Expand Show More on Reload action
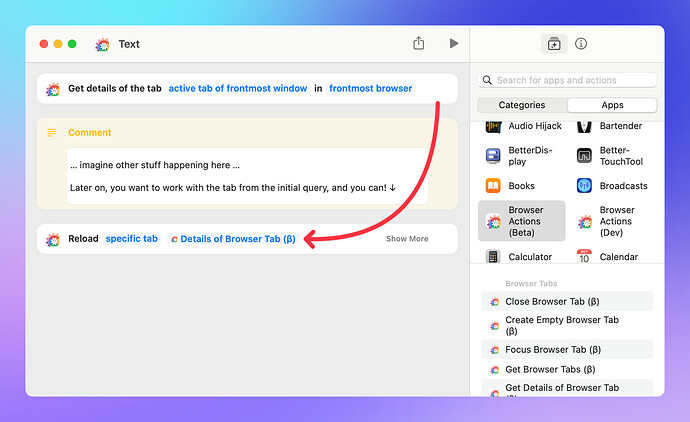Image resolution: width=690 pixels, height=422 pixels. pos(407,239)
